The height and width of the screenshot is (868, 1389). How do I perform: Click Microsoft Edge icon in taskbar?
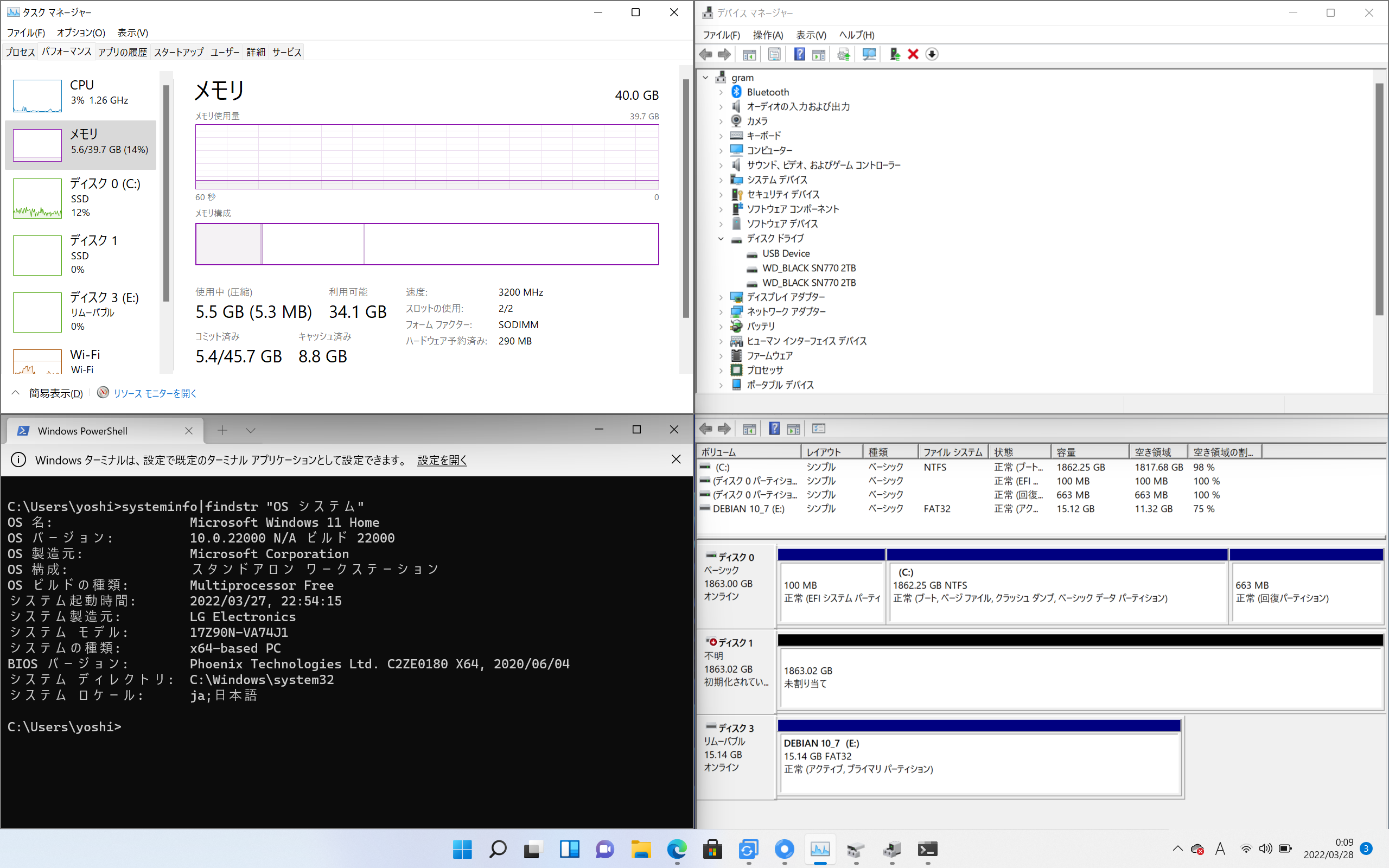[x=677, y=849]
